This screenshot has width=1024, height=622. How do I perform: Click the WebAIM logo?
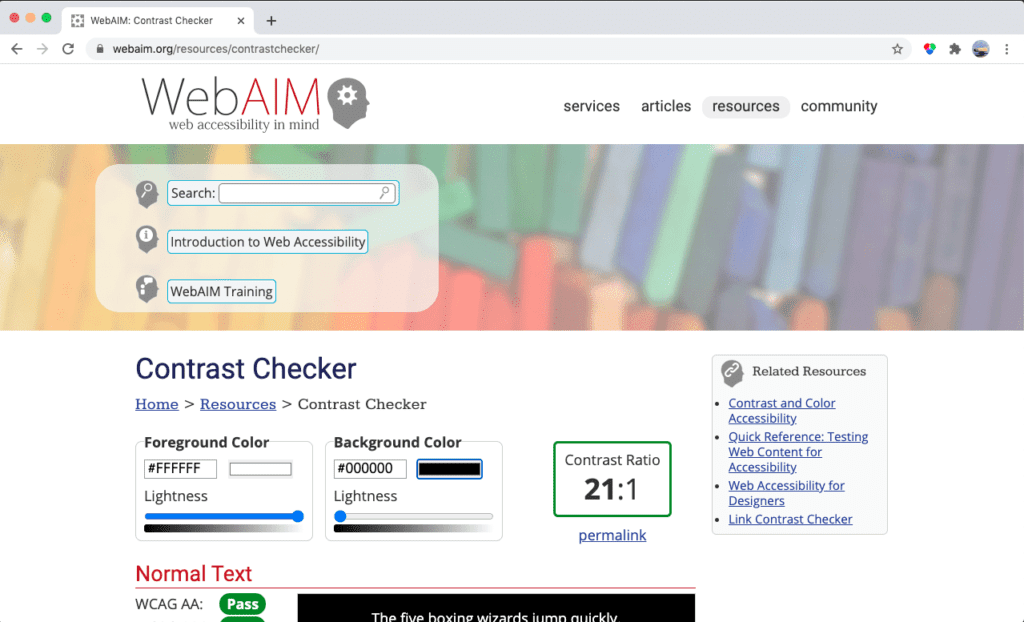[x=255, y=103]
